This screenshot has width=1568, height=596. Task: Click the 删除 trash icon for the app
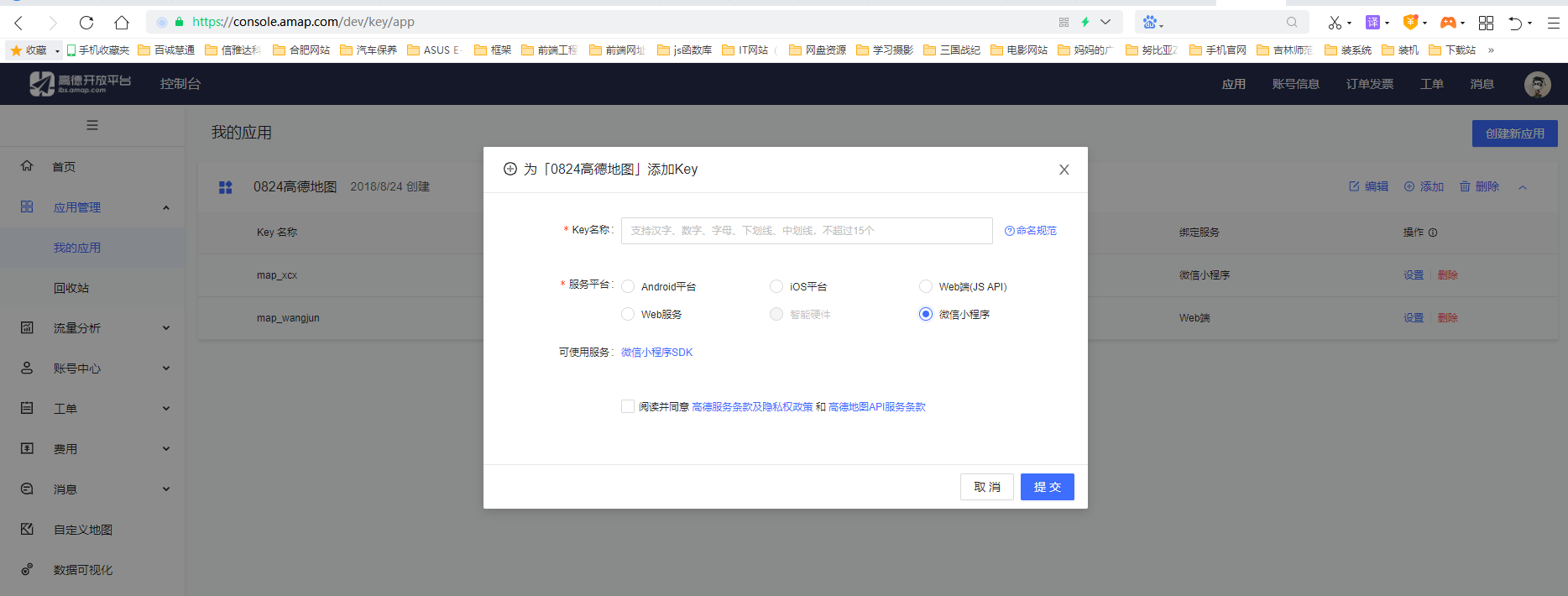click(1465, 186)
